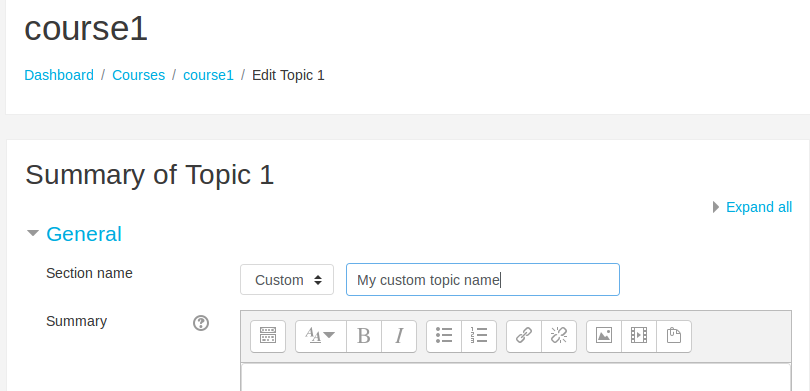Open help for the Summary field
Screen dimensions: 810x391
point(201,323)
